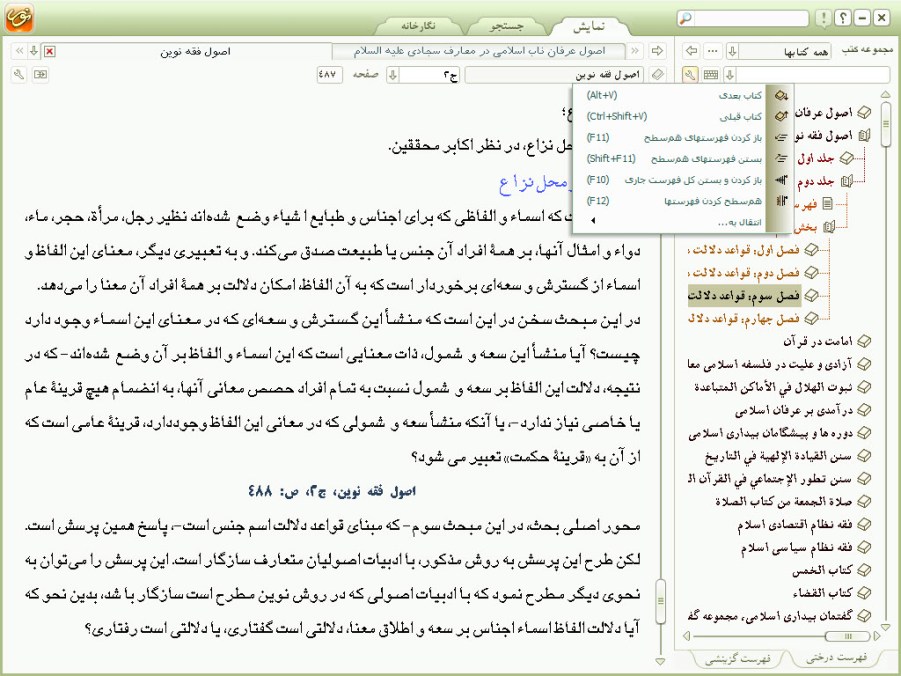901x676 pixels.
Task: Select کتاب بعدی menu item
Action: click(673, 95)
